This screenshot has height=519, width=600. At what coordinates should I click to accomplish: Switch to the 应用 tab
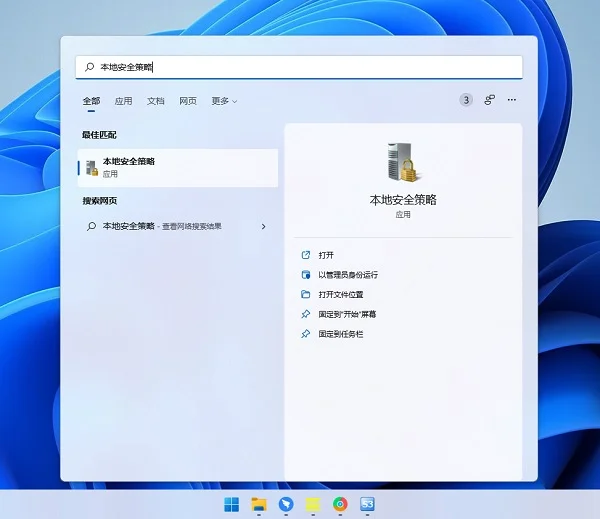123,101
